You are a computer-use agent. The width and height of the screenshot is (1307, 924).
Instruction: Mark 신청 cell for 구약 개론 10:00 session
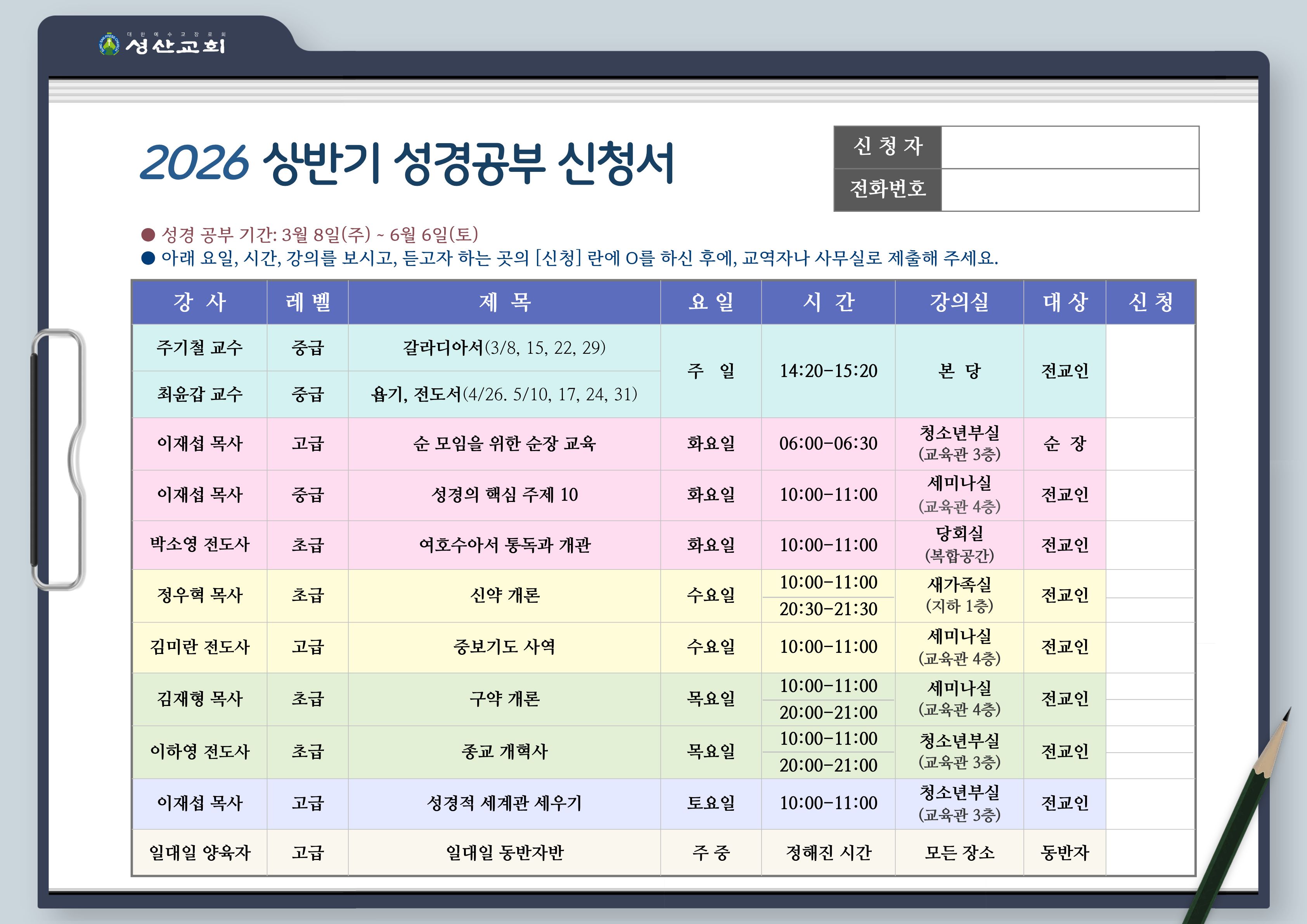pos(1149,686)
